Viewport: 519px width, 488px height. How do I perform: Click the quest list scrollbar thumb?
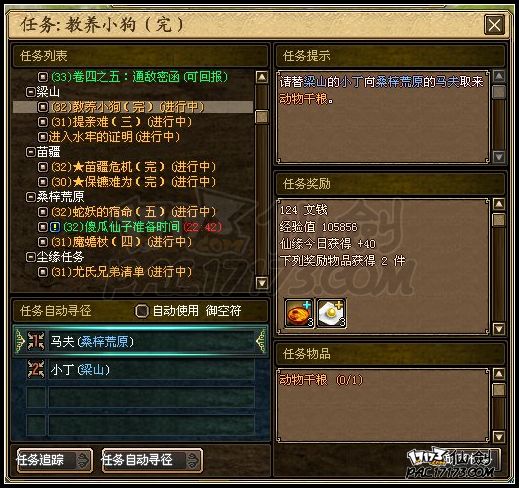[262, 117]
